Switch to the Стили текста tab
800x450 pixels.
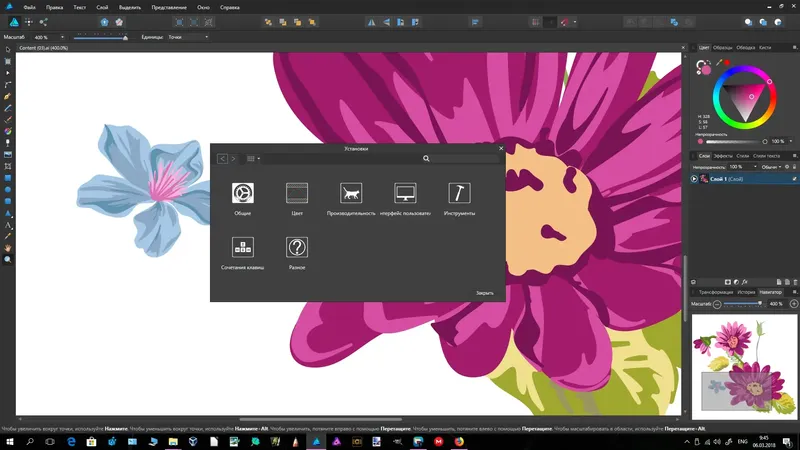[x=766, y=156]
